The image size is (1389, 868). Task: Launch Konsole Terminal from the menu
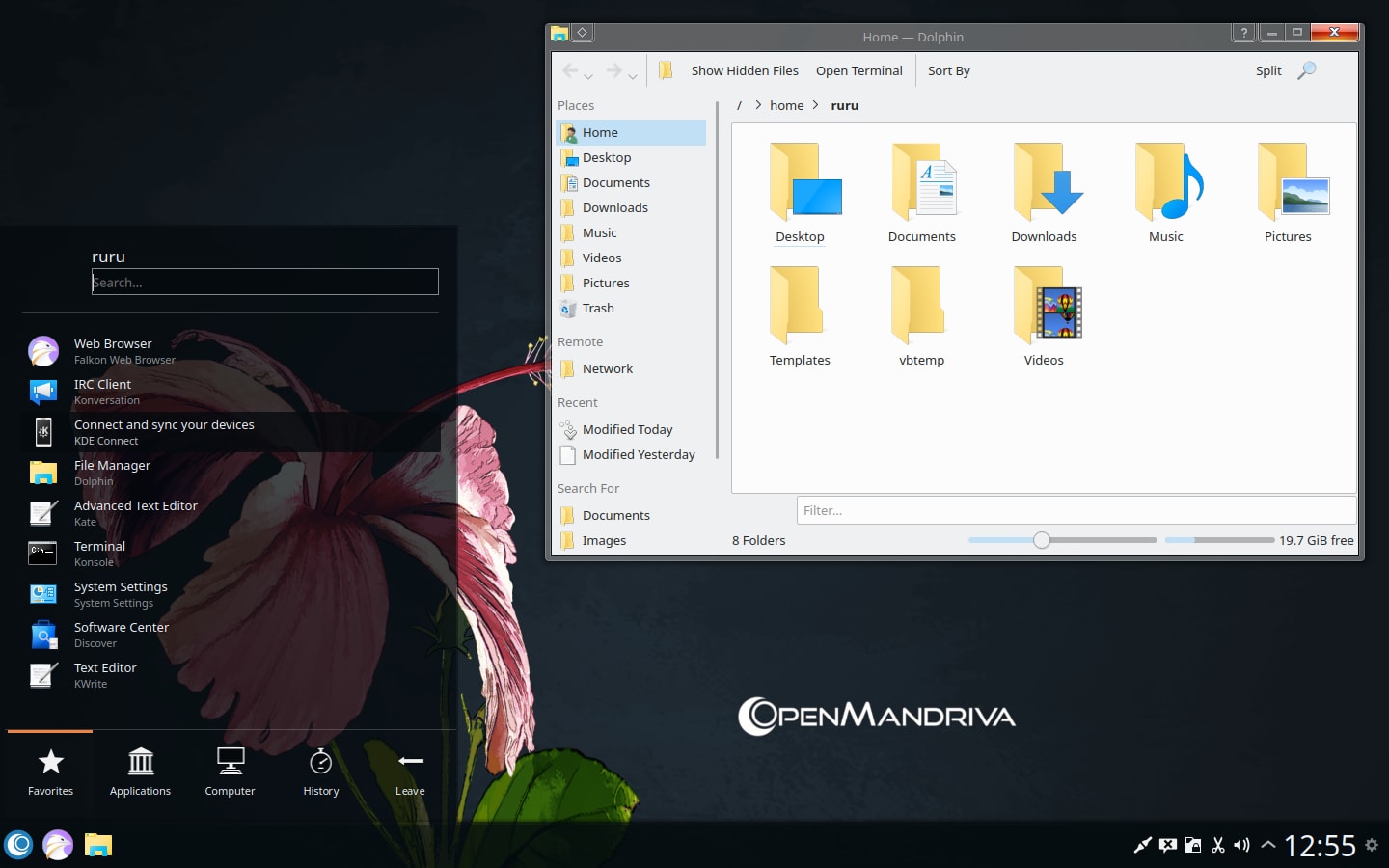(x=99, y=554)
